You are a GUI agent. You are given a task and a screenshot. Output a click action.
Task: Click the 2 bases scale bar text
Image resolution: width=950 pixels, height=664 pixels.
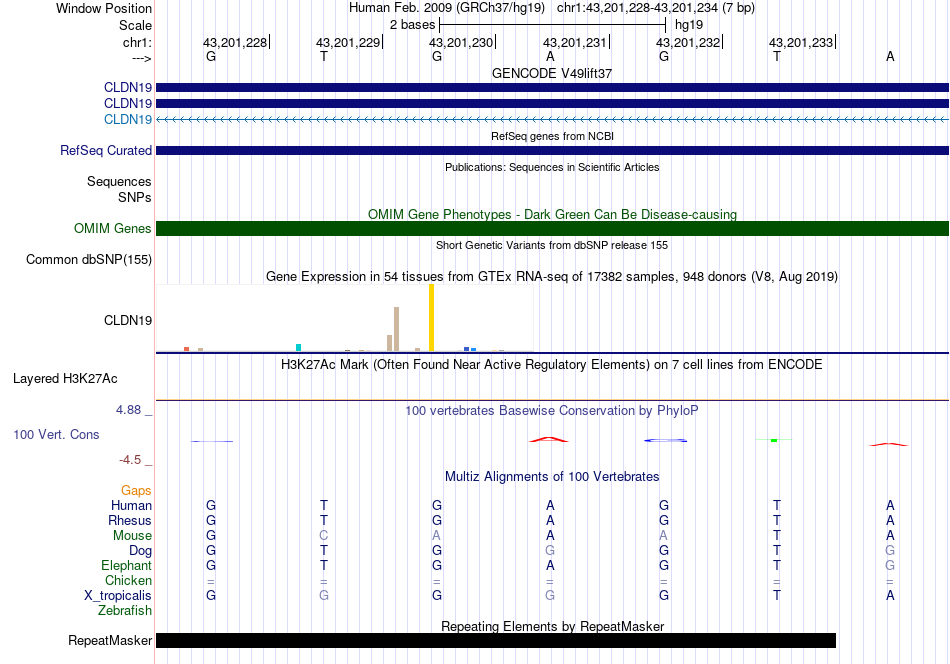pos(413,25)
